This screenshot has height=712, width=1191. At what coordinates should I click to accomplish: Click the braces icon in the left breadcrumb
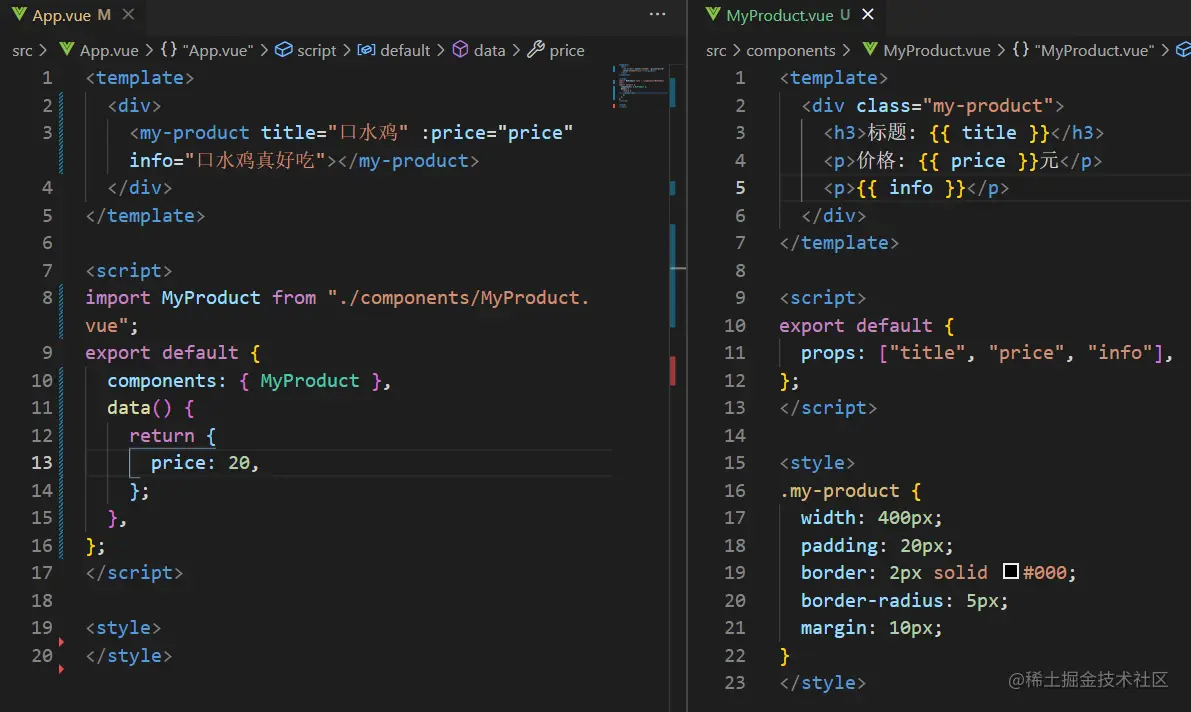[169, 49]
